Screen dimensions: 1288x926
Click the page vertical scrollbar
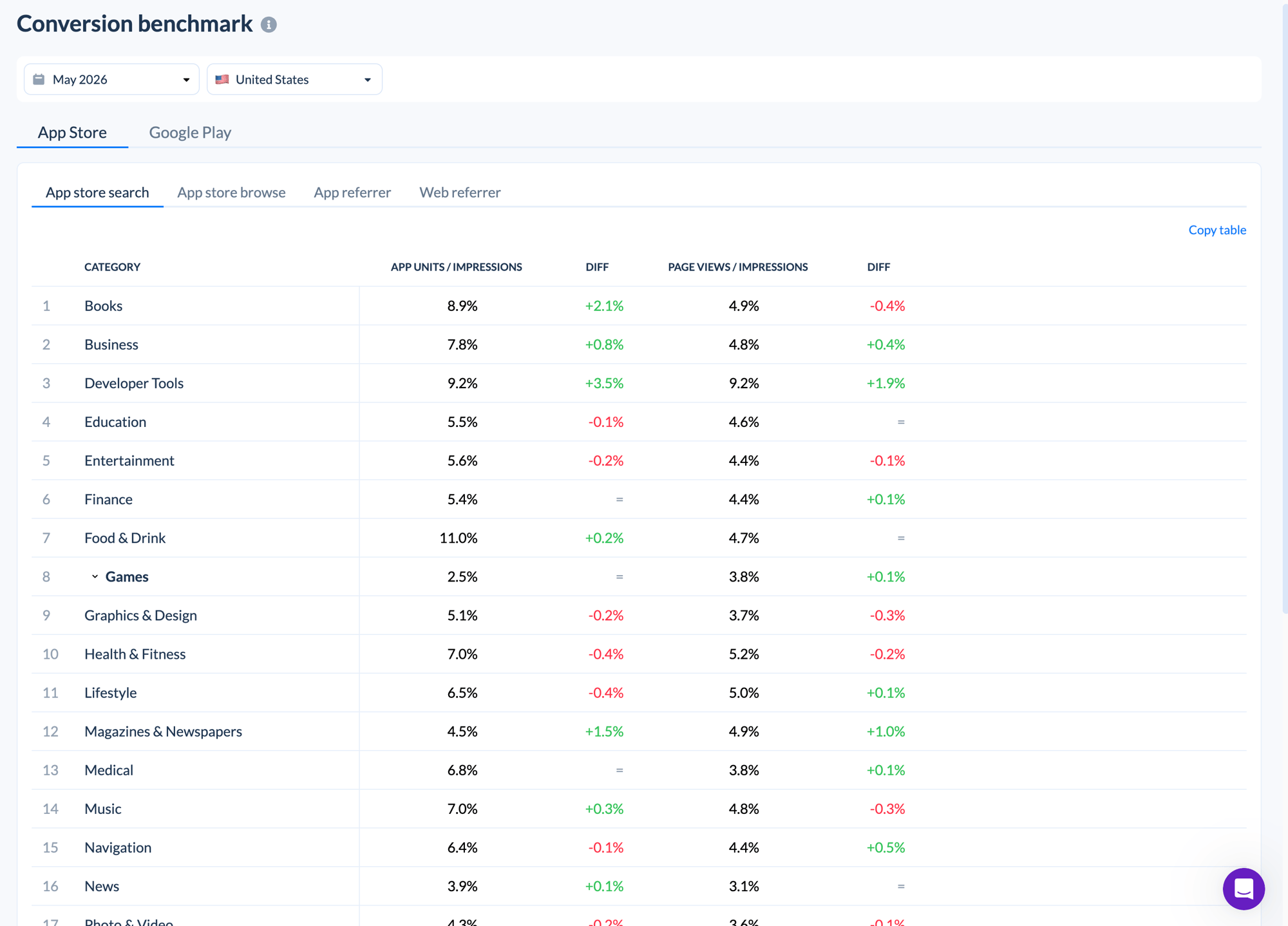(x=1284, y=309)
